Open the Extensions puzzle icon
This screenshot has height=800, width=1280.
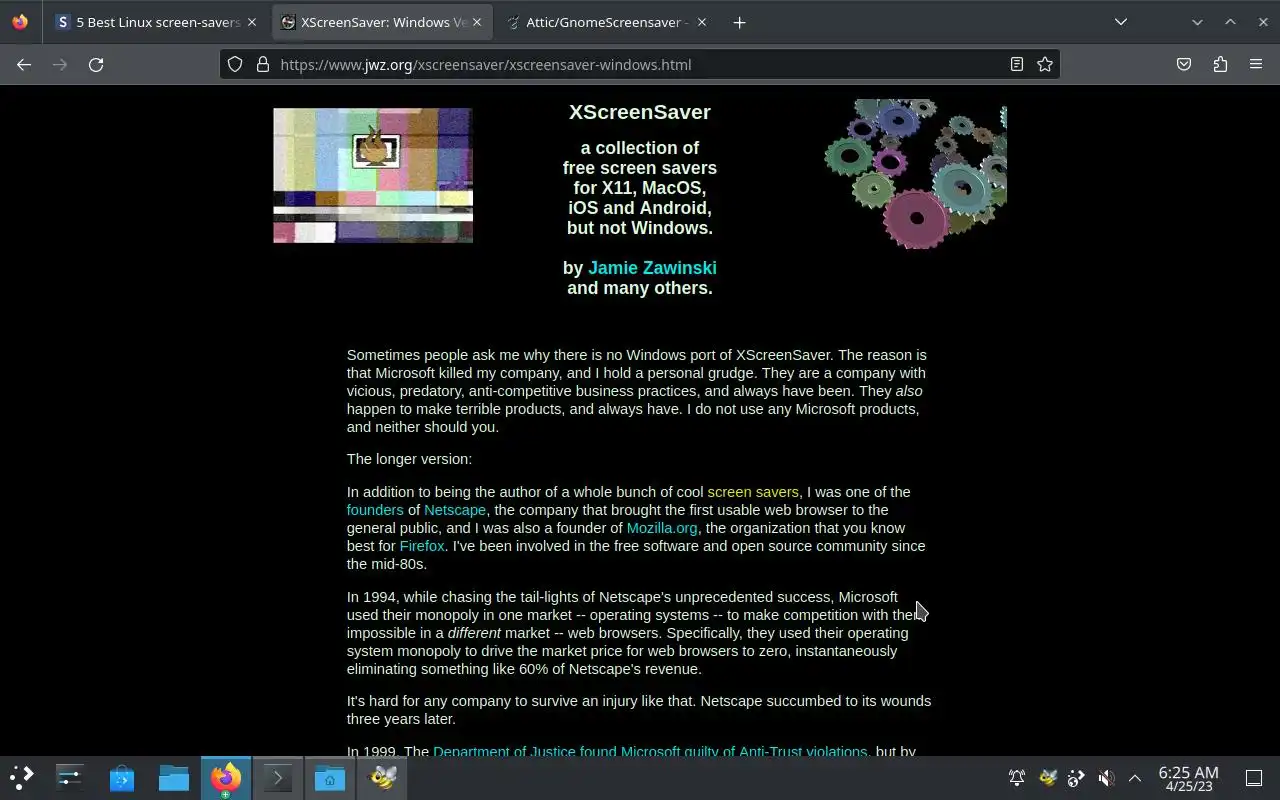click(x=1220, y=64)
